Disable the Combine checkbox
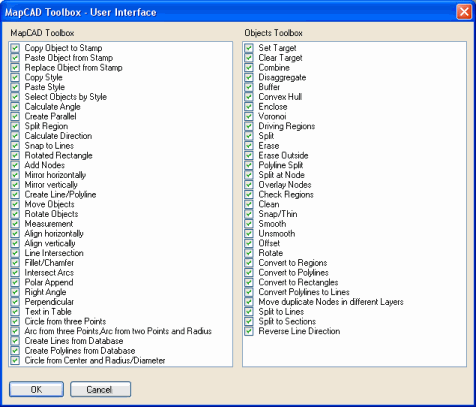The height and width of the screenshot is (407, 476). tap(249, 67)
